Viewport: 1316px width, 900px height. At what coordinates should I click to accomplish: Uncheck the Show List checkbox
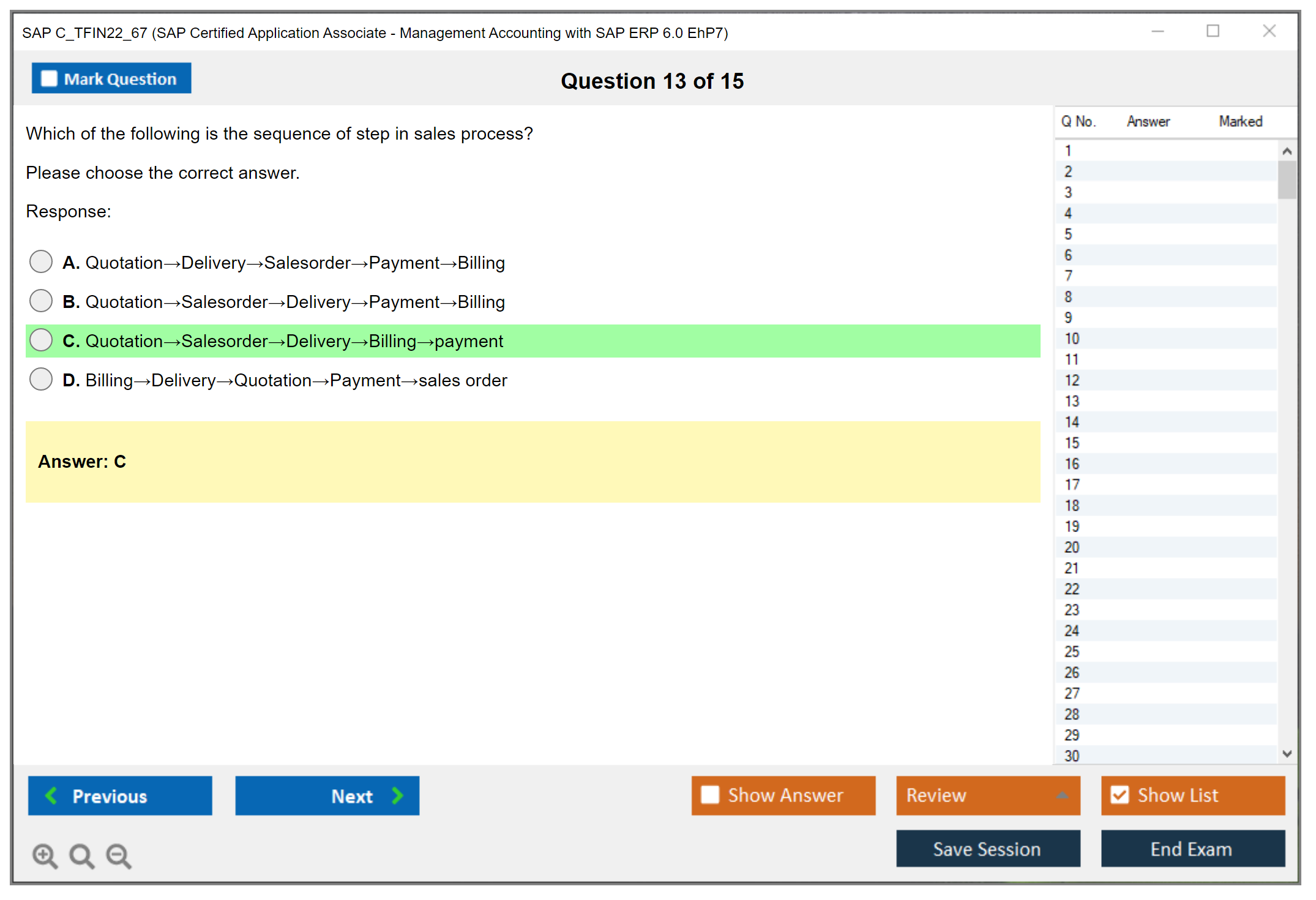1120,795
